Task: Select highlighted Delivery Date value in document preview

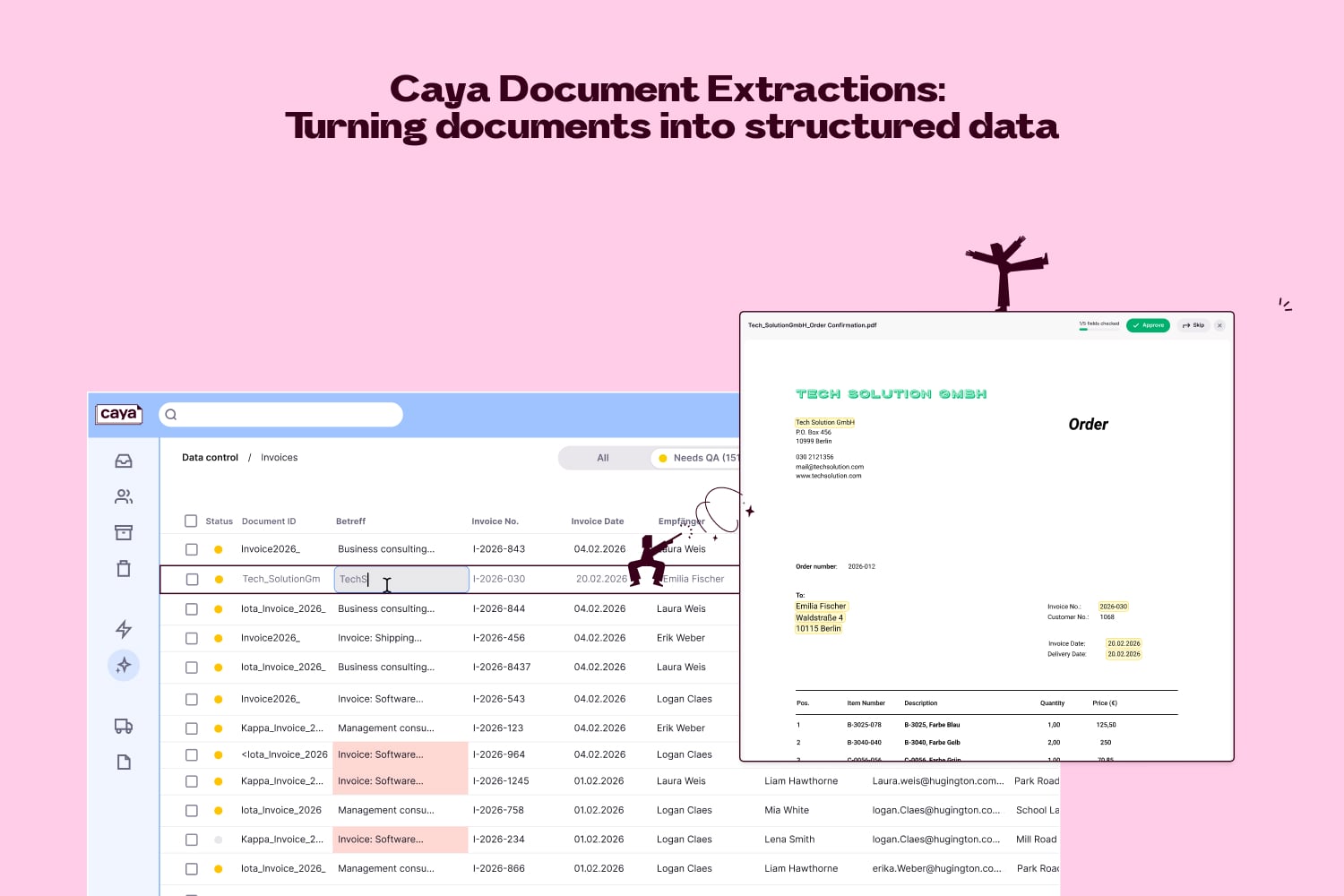Action: pyautogui.click(x=1124, y=654)
